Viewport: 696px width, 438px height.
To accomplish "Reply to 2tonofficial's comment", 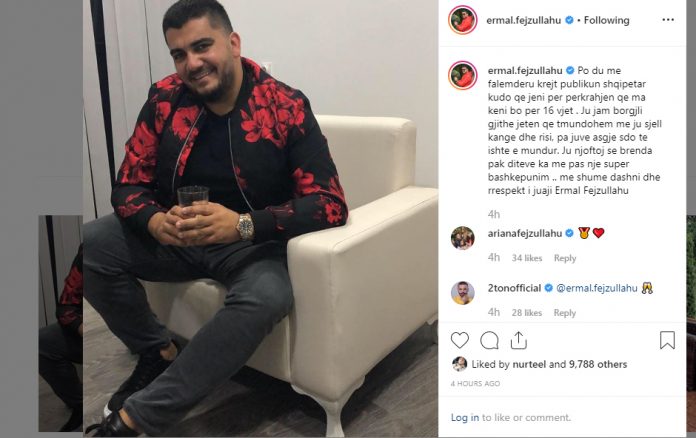I will [x=565, y=313].
